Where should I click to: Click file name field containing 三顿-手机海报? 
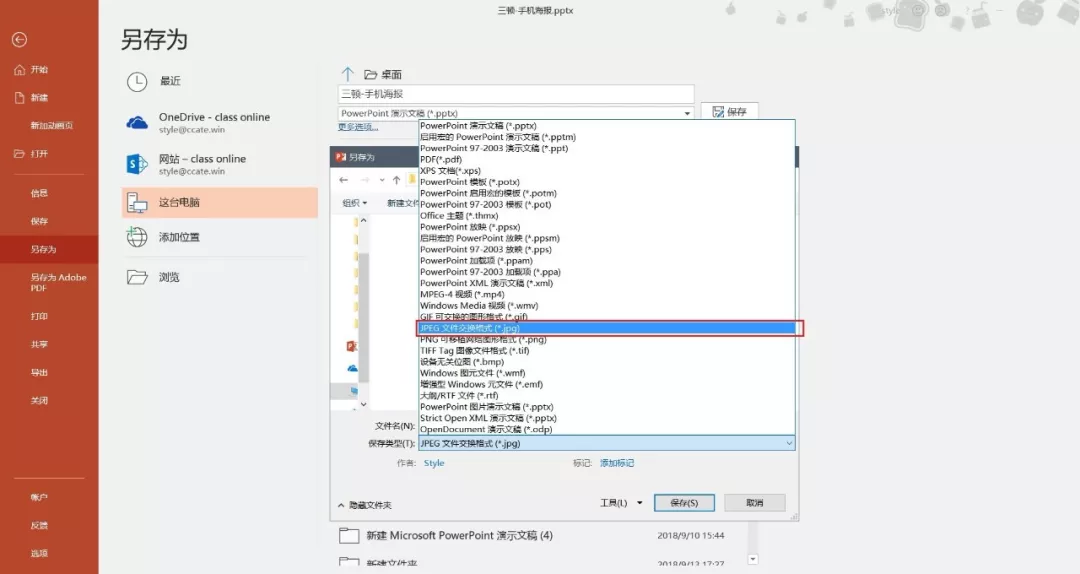click(516, 94)
